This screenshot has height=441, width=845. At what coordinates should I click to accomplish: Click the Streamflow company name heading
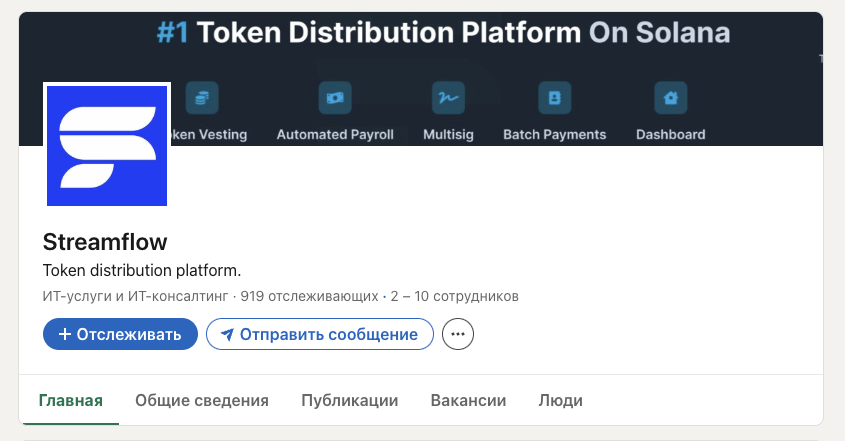(105, 243)
